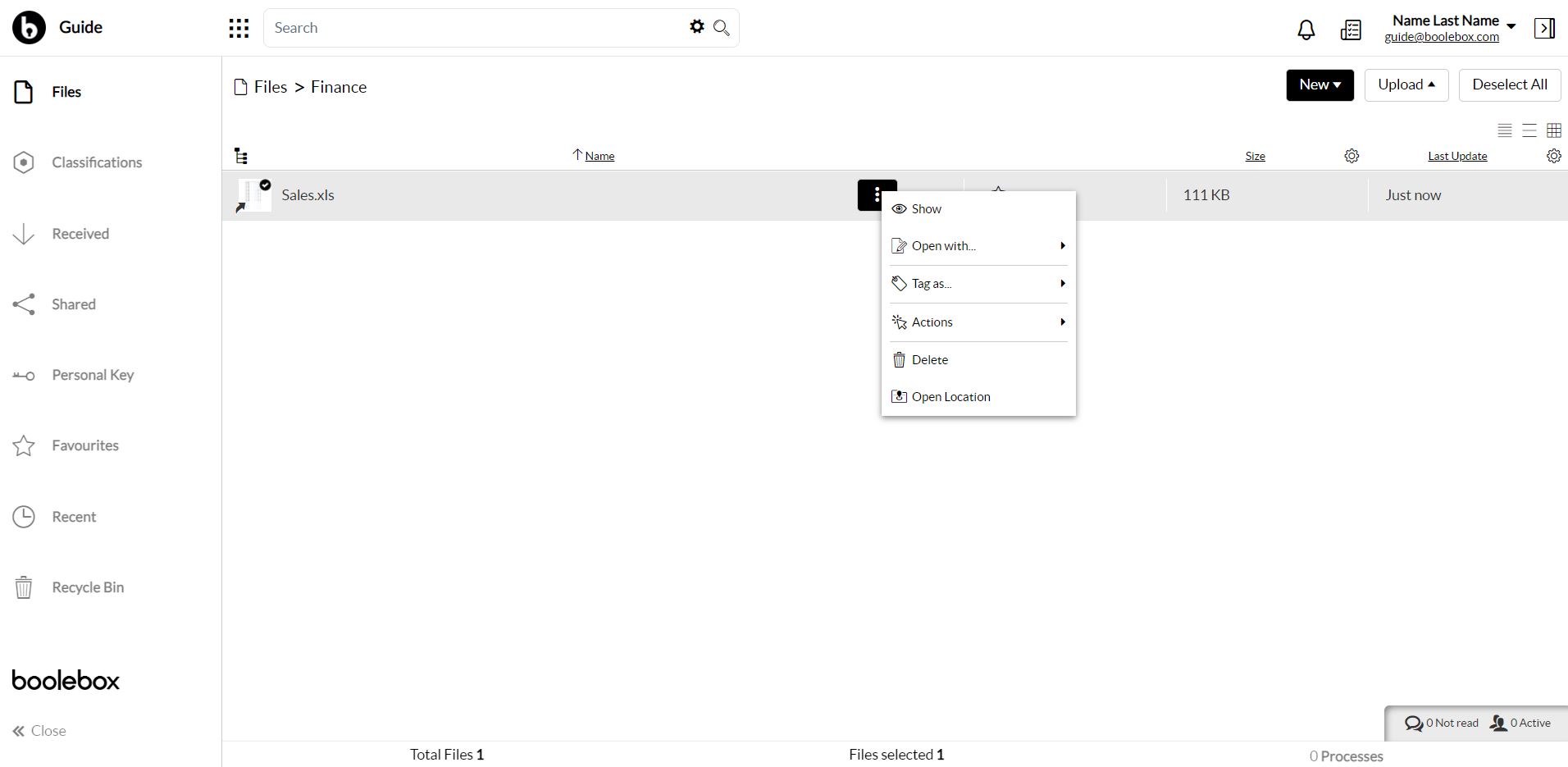This screenshot has width=1568, height=767.
Task: Open the notifications bell
Action: click(1306, 30)
